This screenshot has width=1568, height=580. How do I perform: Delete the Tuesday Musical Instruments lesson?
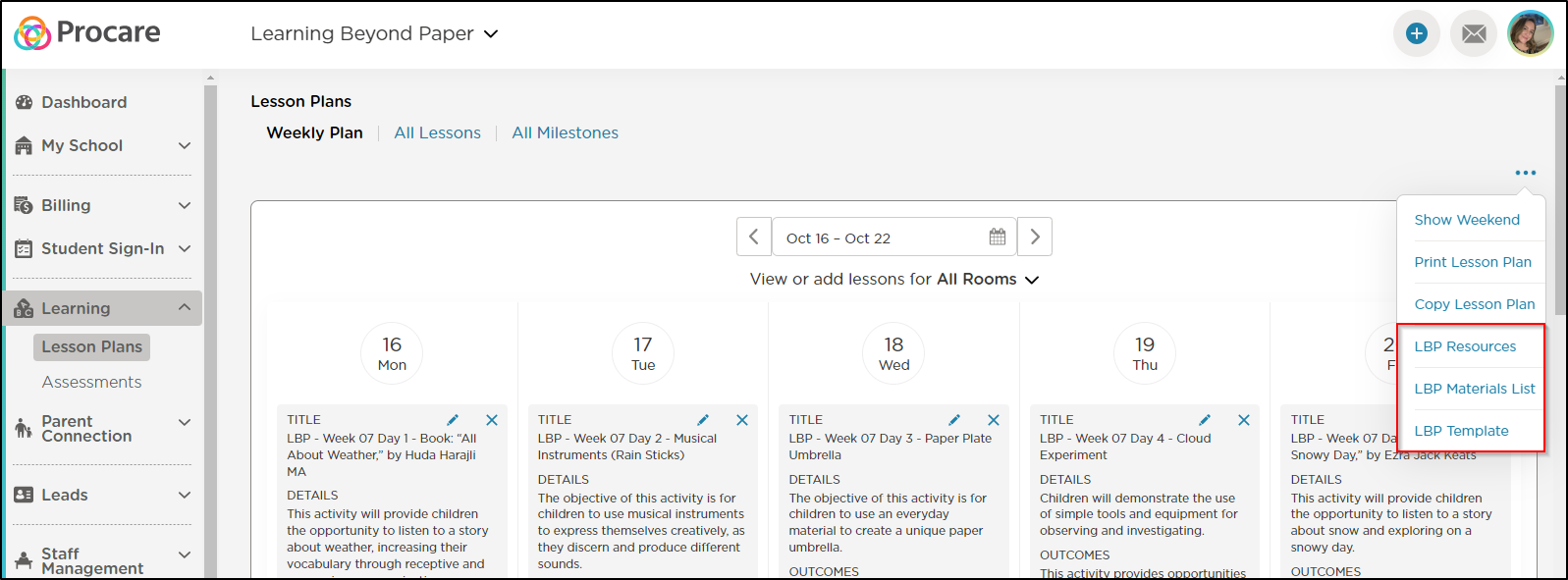[742, 420]
